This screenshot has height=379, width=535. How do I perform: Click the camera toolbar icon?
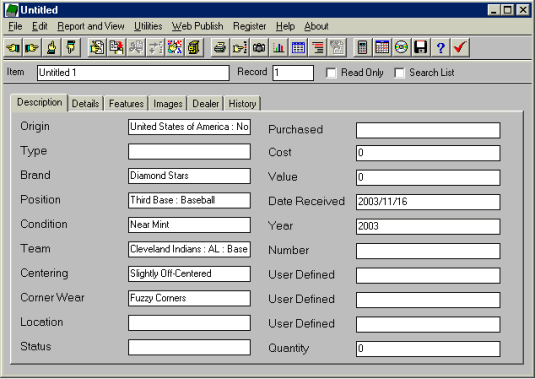point(259,47)
